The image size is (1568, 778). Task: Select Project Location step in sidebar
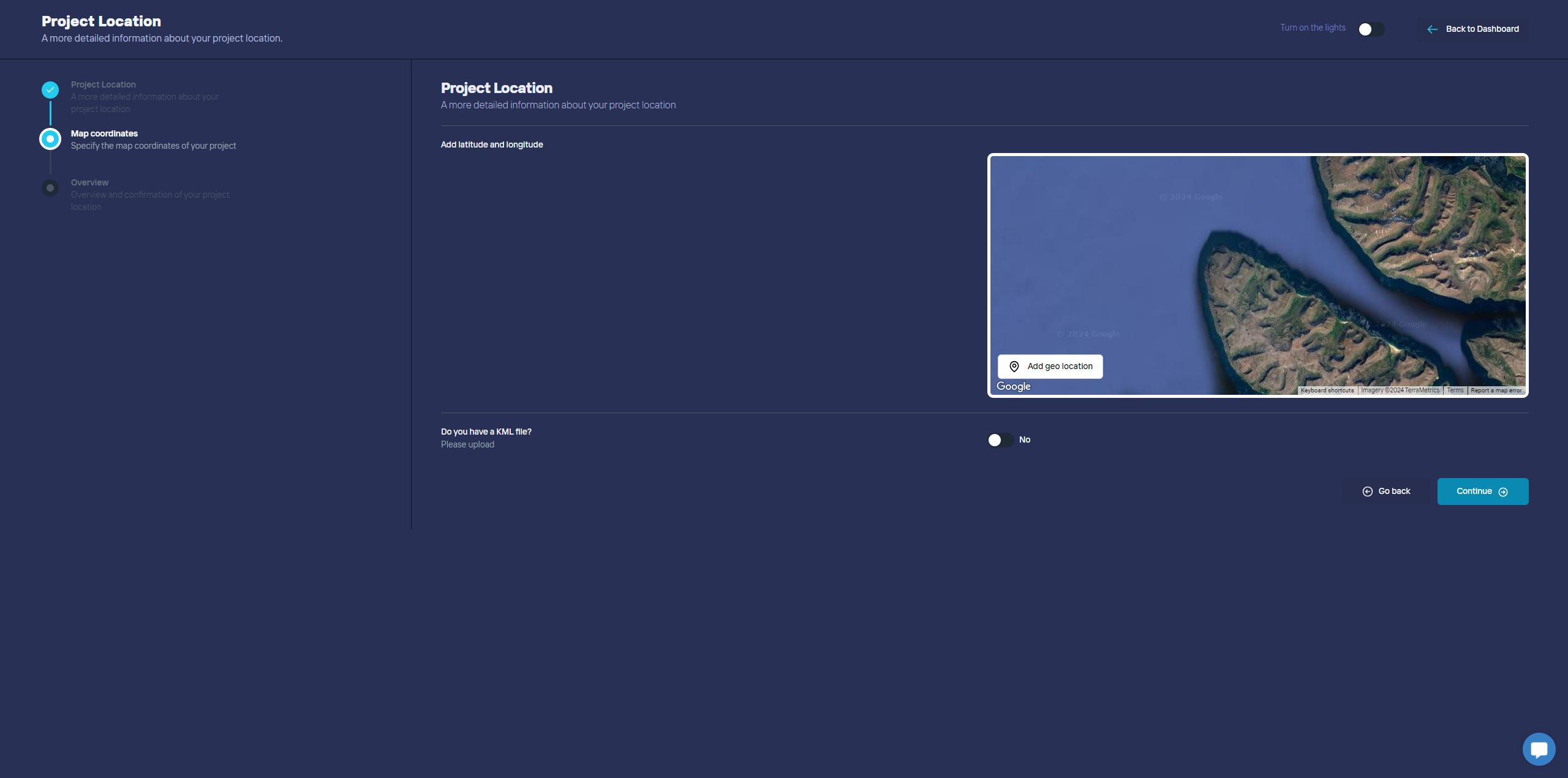[x=103, y=84]
